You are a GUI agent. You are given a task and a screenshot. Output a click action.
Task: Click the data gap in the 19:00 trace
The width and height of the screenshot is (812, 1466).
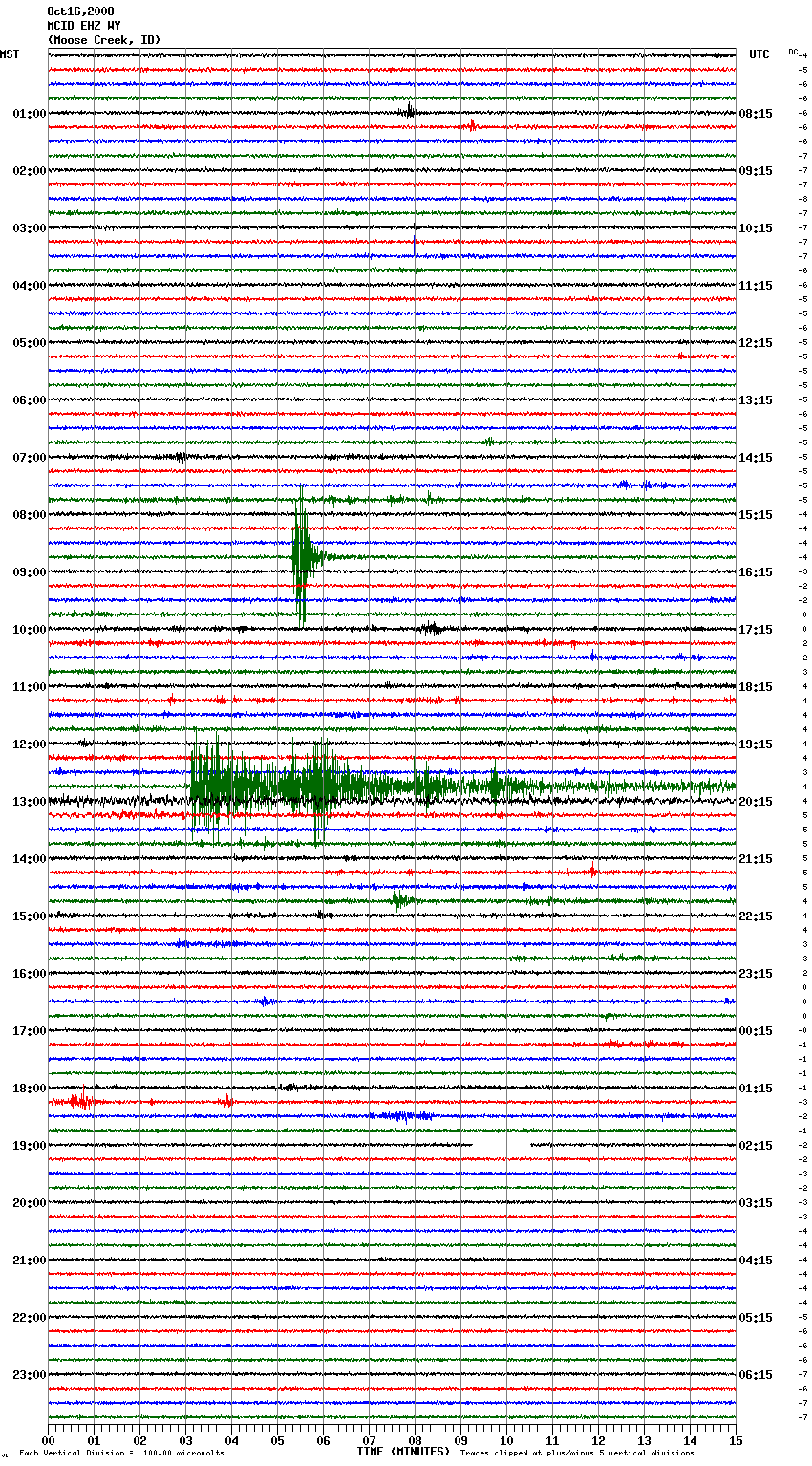pyautogui.click(x=502, y=1144)
